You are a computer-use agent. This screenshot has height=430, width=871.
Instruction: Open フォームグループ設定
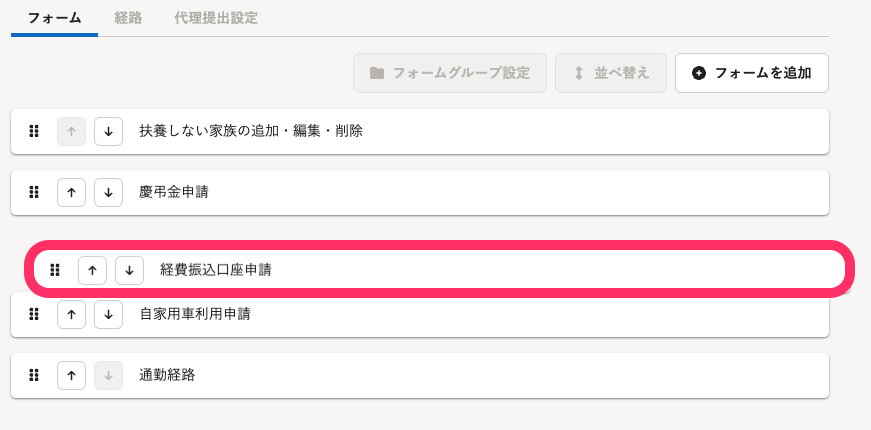tap(450, 73)
